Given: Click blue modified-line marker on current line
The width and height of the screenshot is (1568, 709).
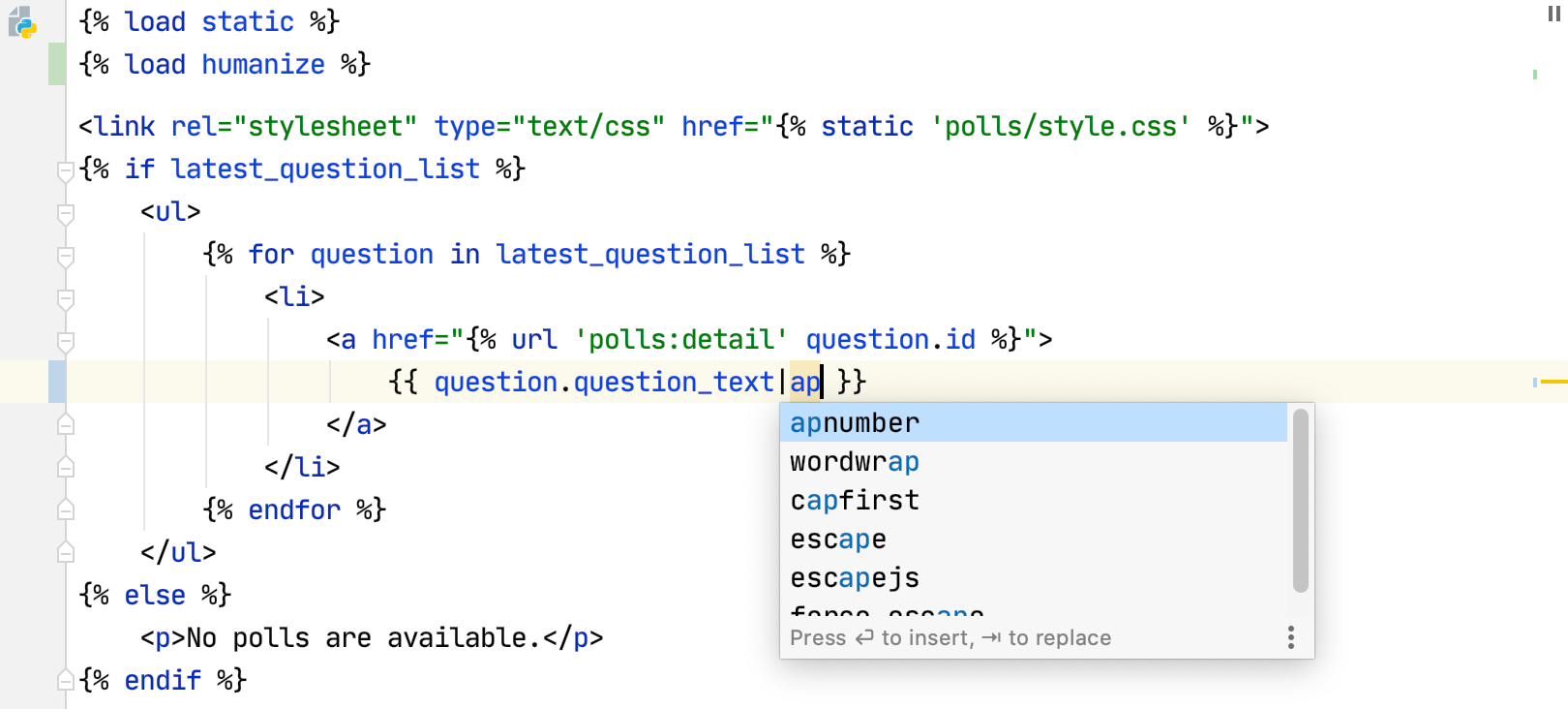Looking at the screenshot, I should point(57,382).
